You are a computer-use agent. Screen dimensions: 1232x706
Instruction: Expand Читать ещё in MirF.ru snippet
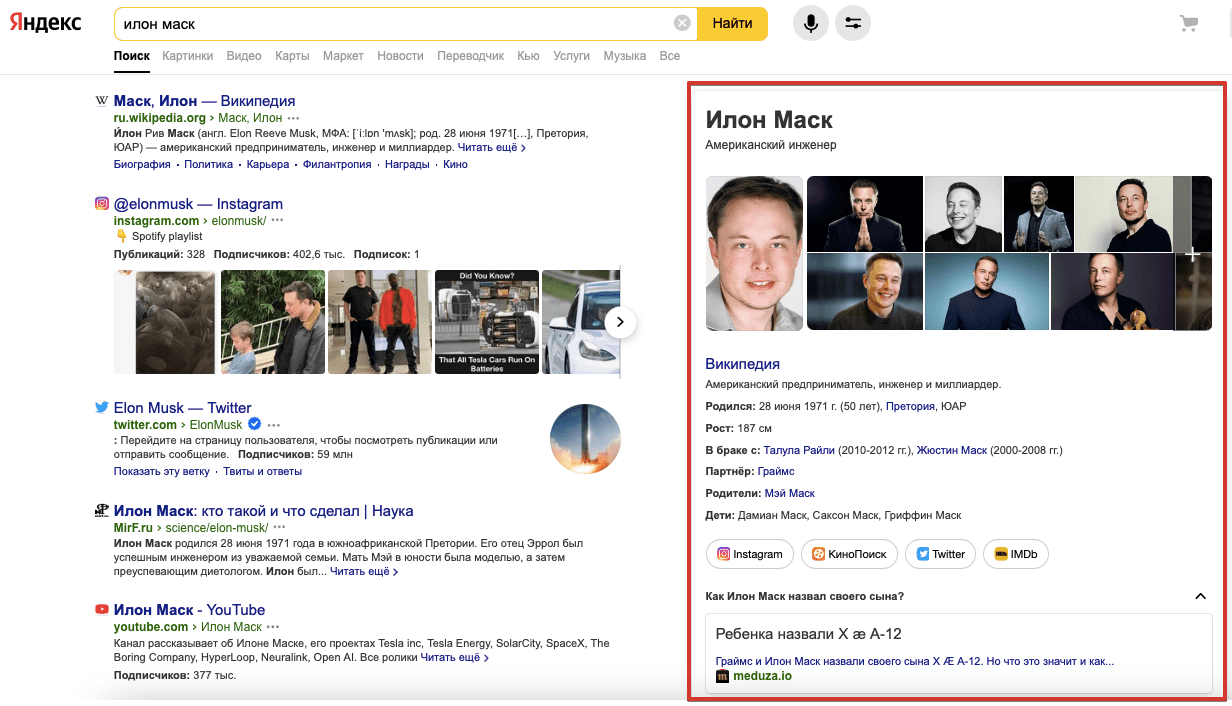coord(364,572)
